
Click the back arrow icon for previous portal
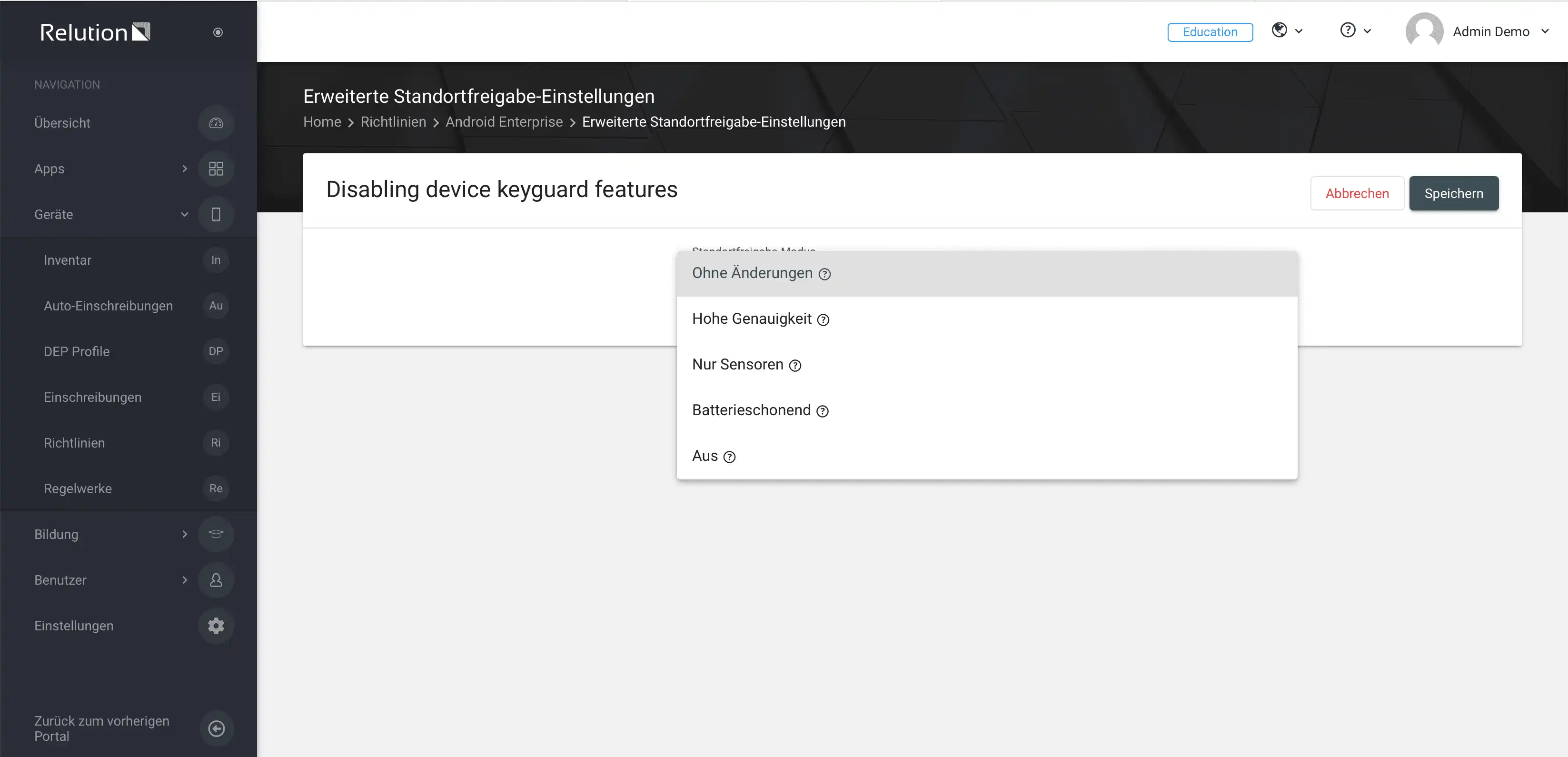click(216, 728)
